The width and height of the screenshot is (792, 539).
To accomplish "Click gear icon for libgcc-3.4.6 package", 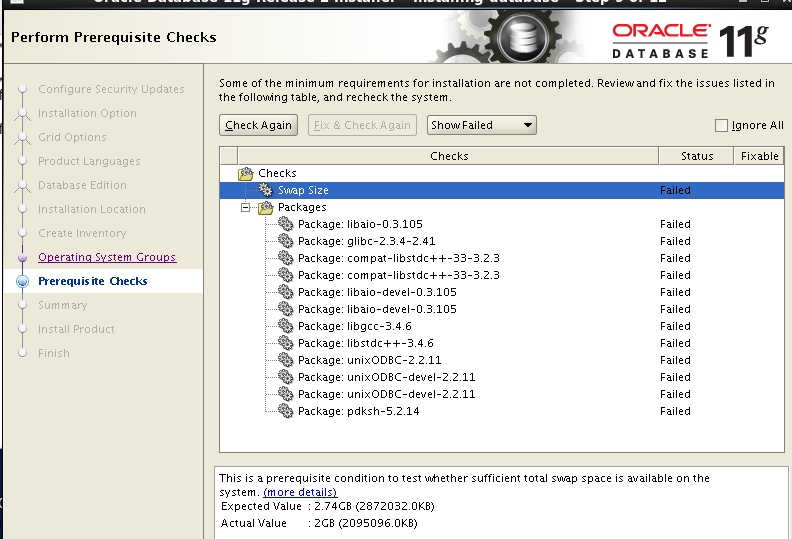I will point(285,326).
